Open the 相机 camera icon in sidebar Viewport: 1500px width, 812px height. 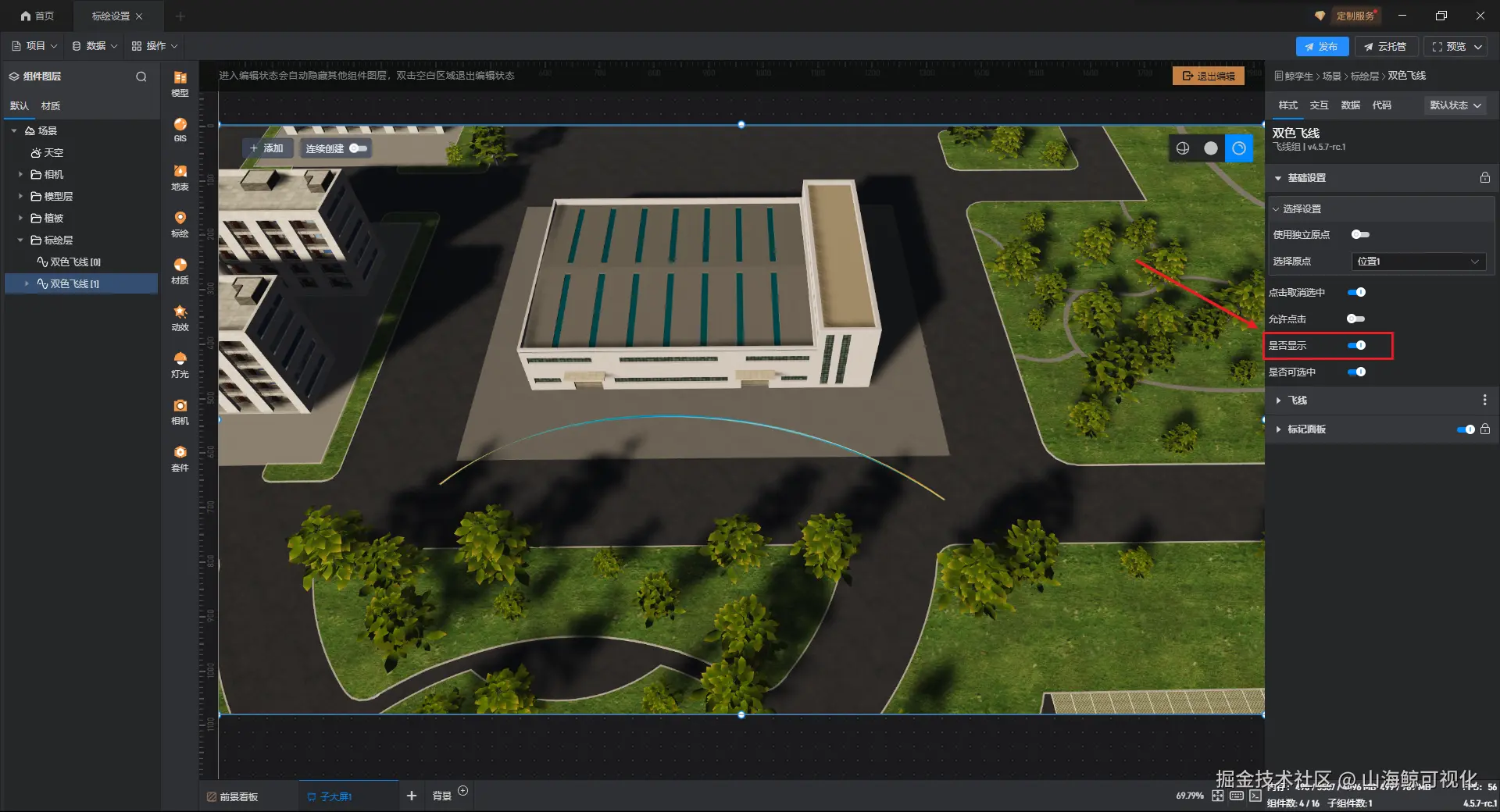[x=180, y=411]
